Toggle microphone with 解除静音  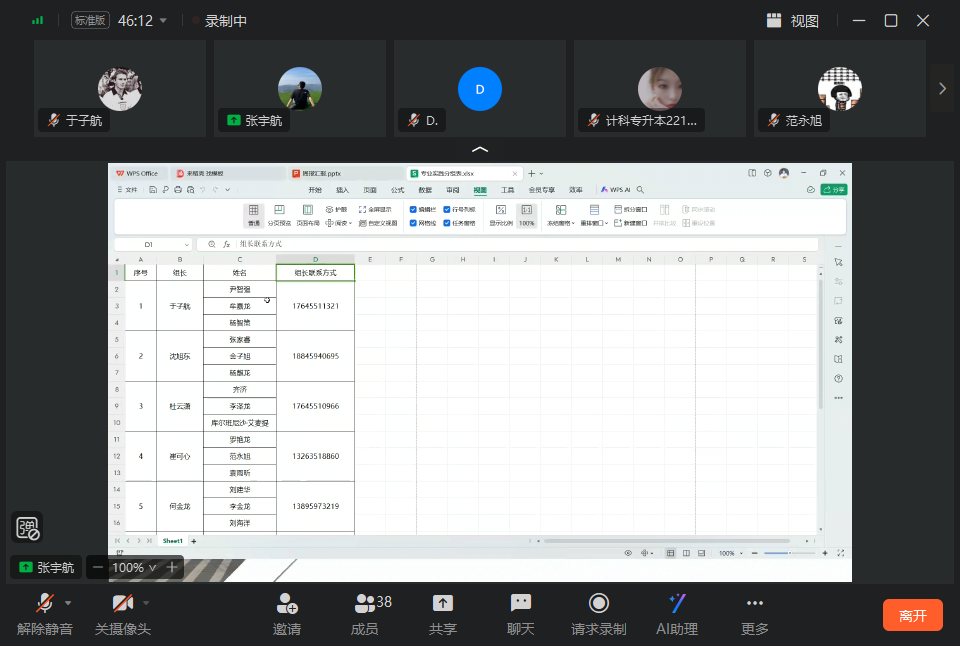coord(44,604)
